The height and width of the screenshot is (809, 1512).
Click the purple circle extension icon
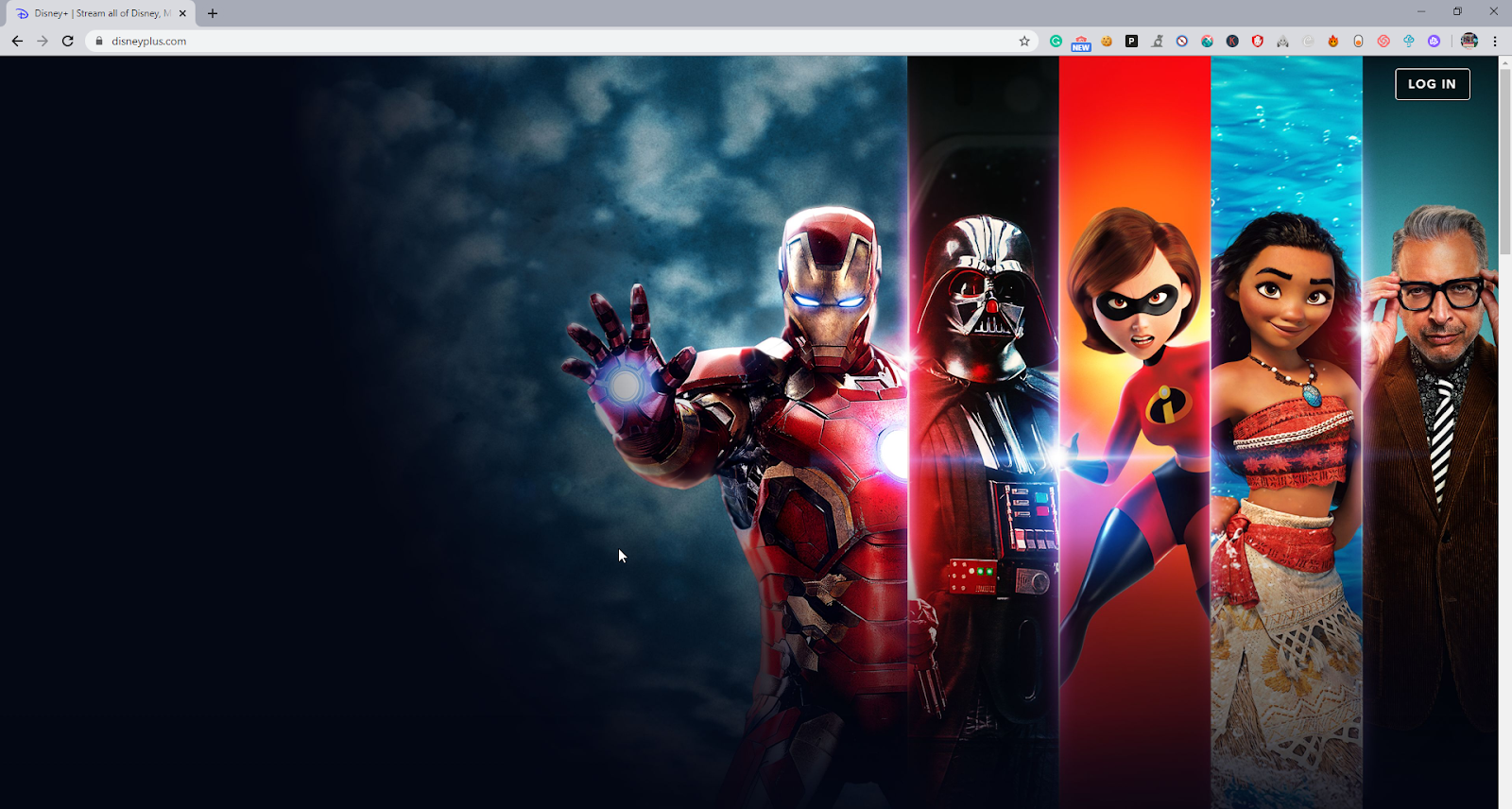[x=1434, y=41]
